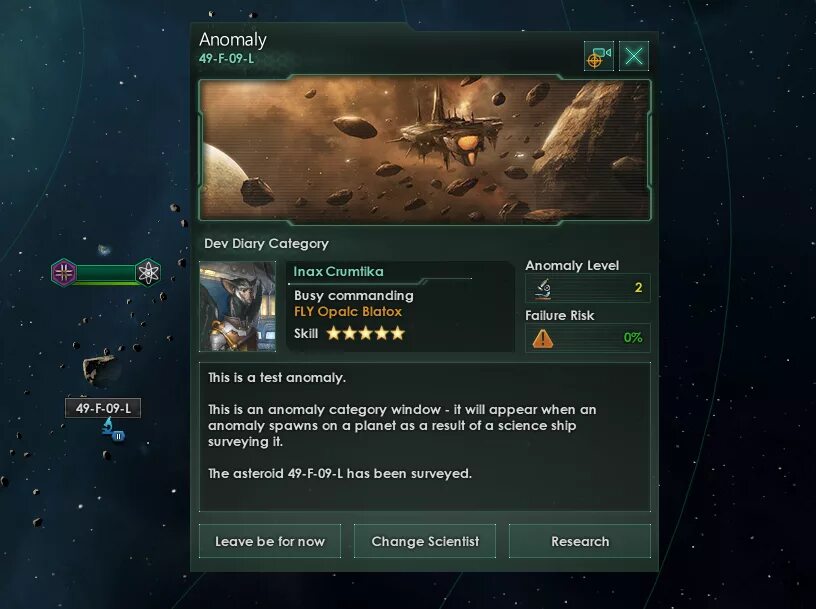Click the small pause badge near the asteroid label
Viewport: 816px width, 609px height.
tap(119, 436)
